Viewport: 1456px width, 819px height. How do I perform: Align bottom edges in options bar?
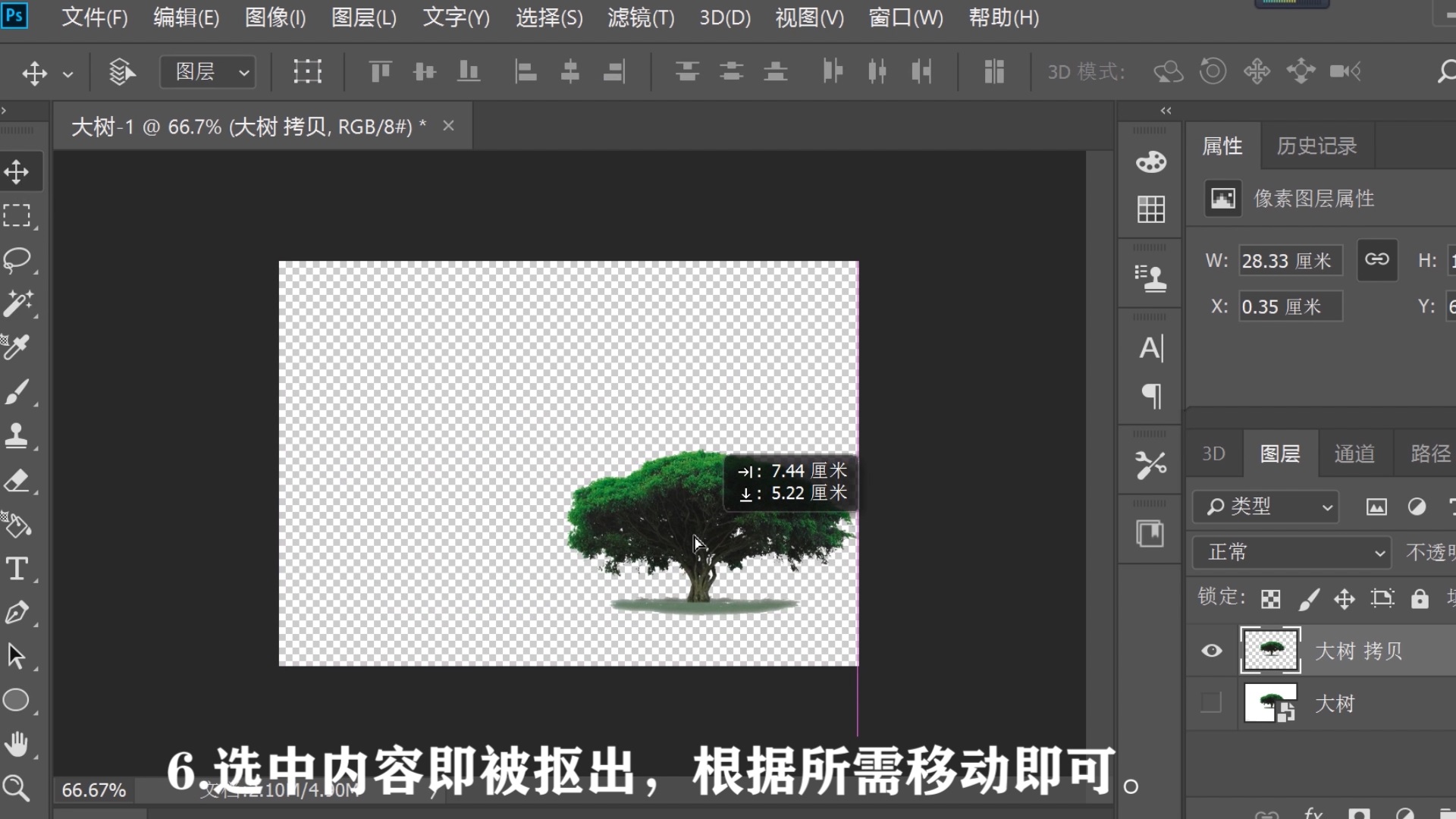pos(469,72)
